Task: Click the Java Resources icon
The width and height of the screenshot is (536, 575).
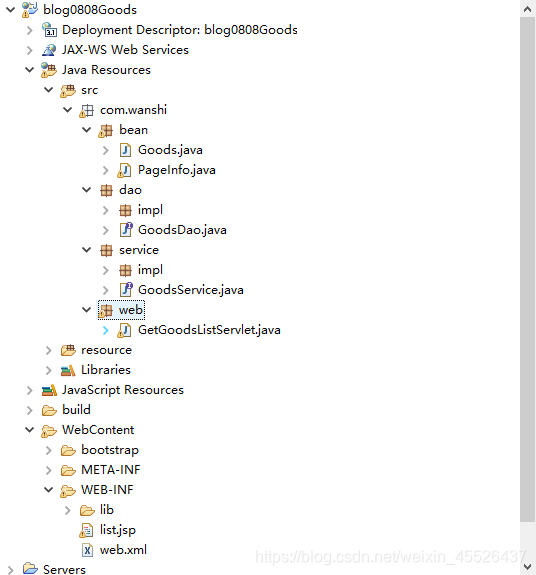Action: [49, 70]
